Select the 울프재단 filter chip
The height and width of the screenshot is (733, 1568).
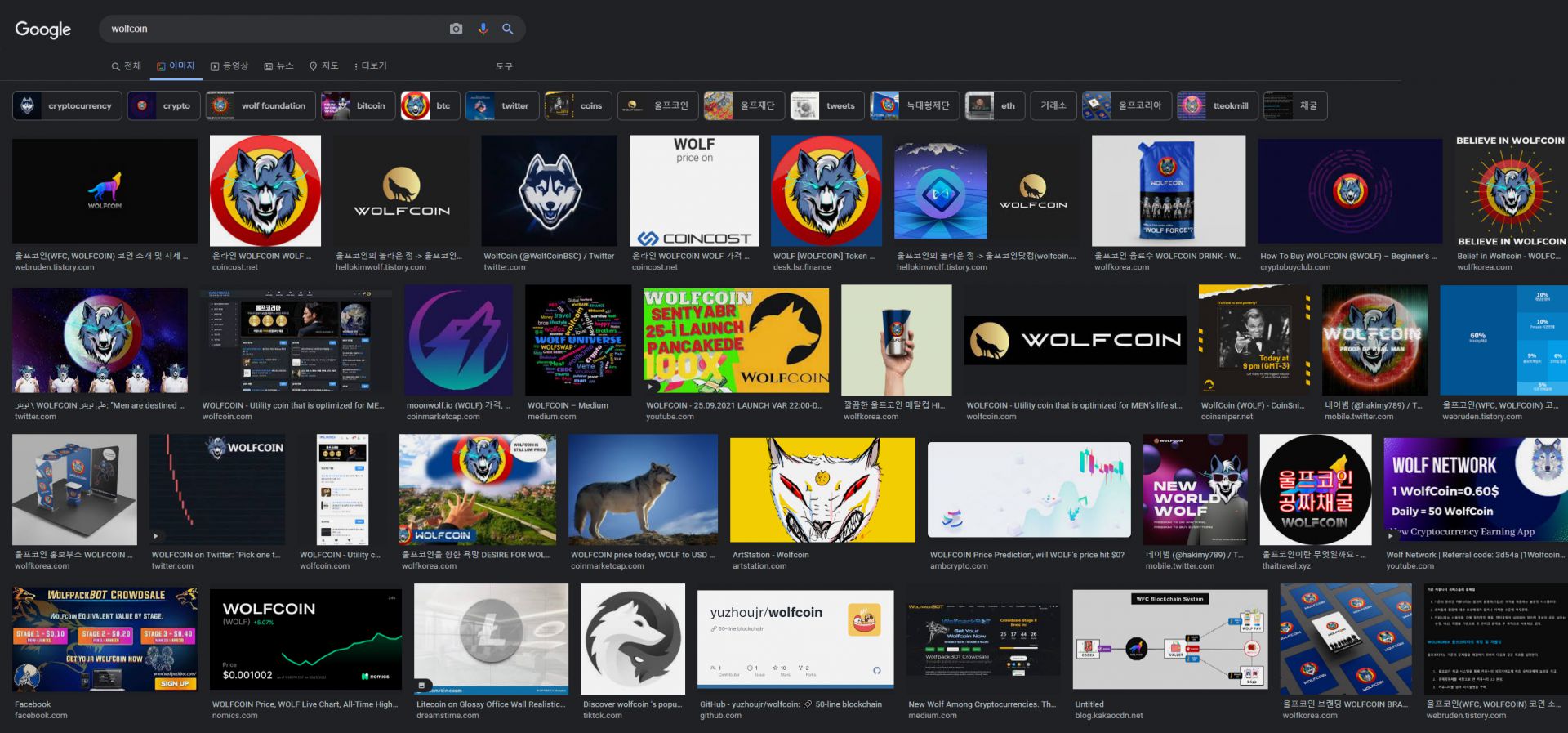coord(744,105)
